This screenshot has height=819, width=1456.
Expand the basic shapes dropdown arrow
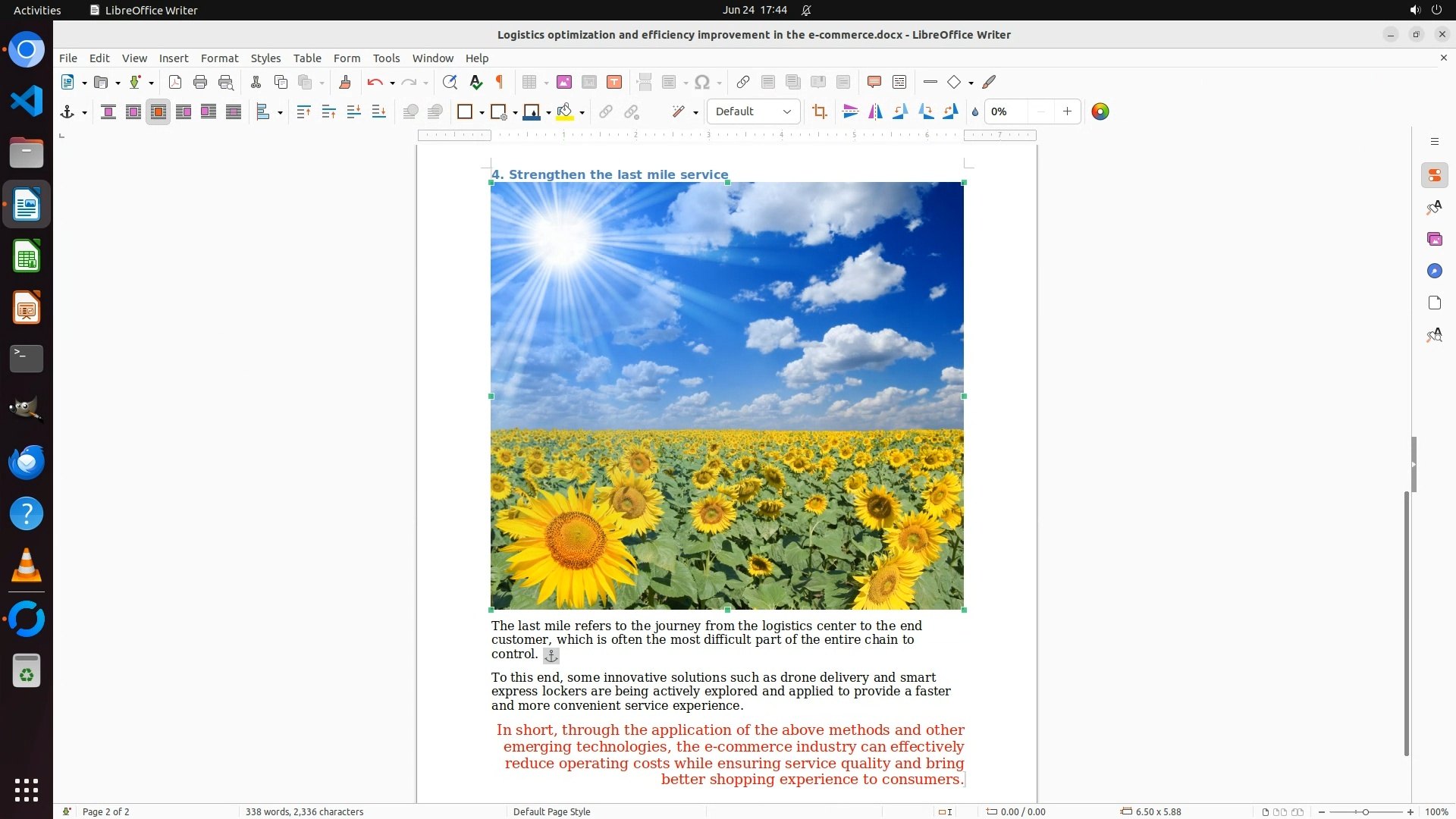[x=971, y=83]
